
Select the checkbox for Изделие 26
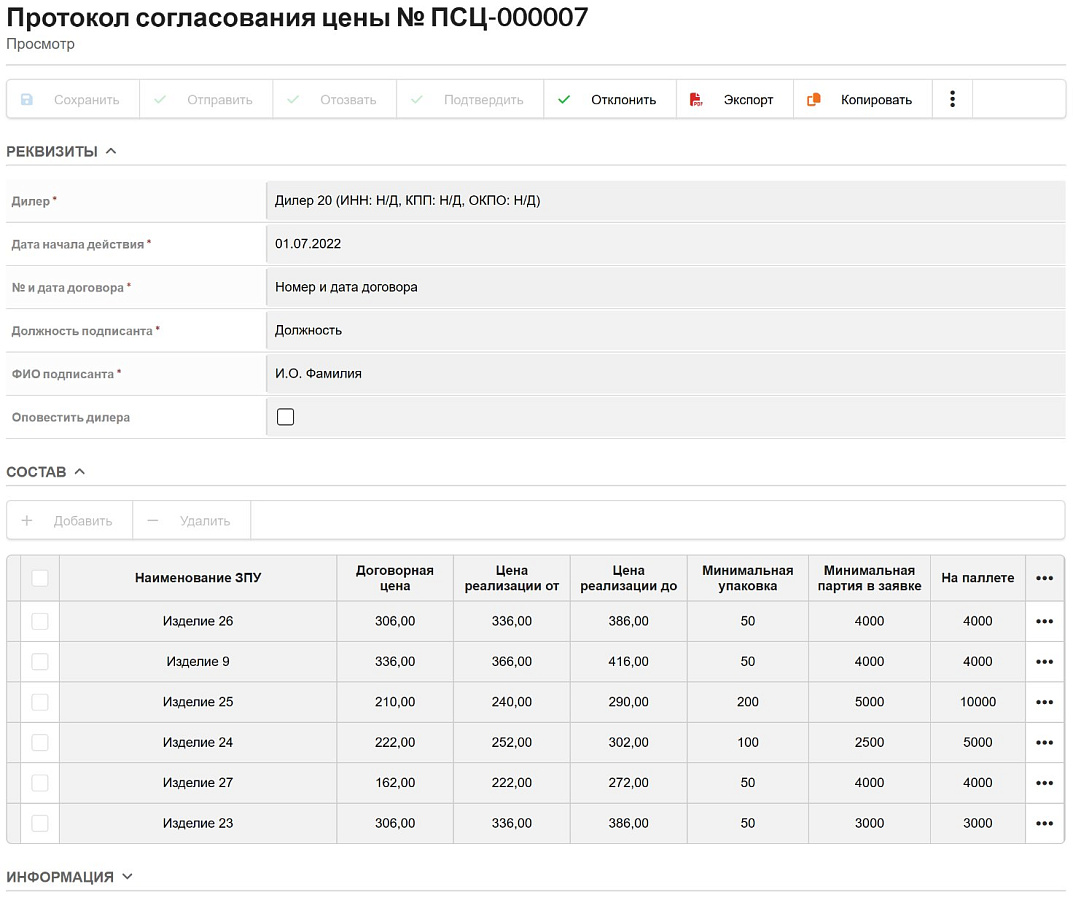(x=40, y=621)
